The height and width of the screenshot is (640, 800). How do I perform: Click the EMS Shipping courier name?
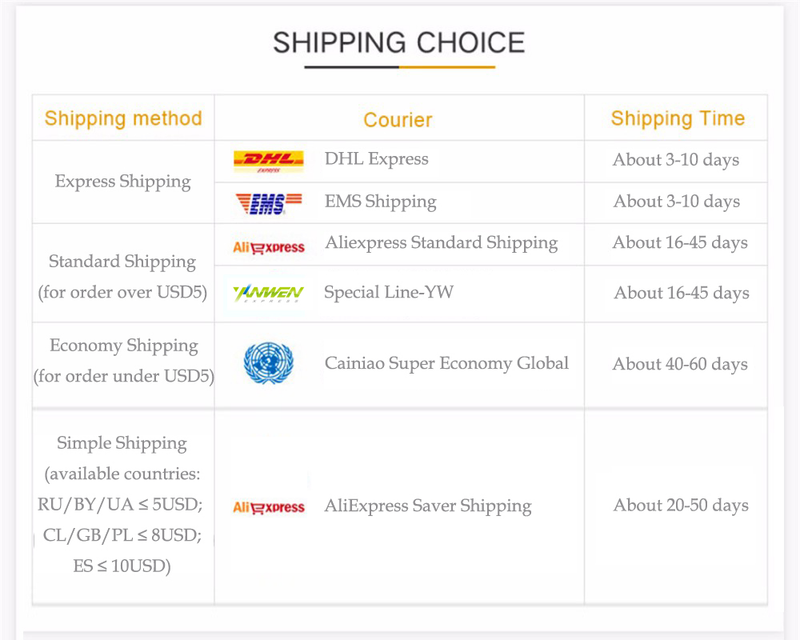point(380,202)
